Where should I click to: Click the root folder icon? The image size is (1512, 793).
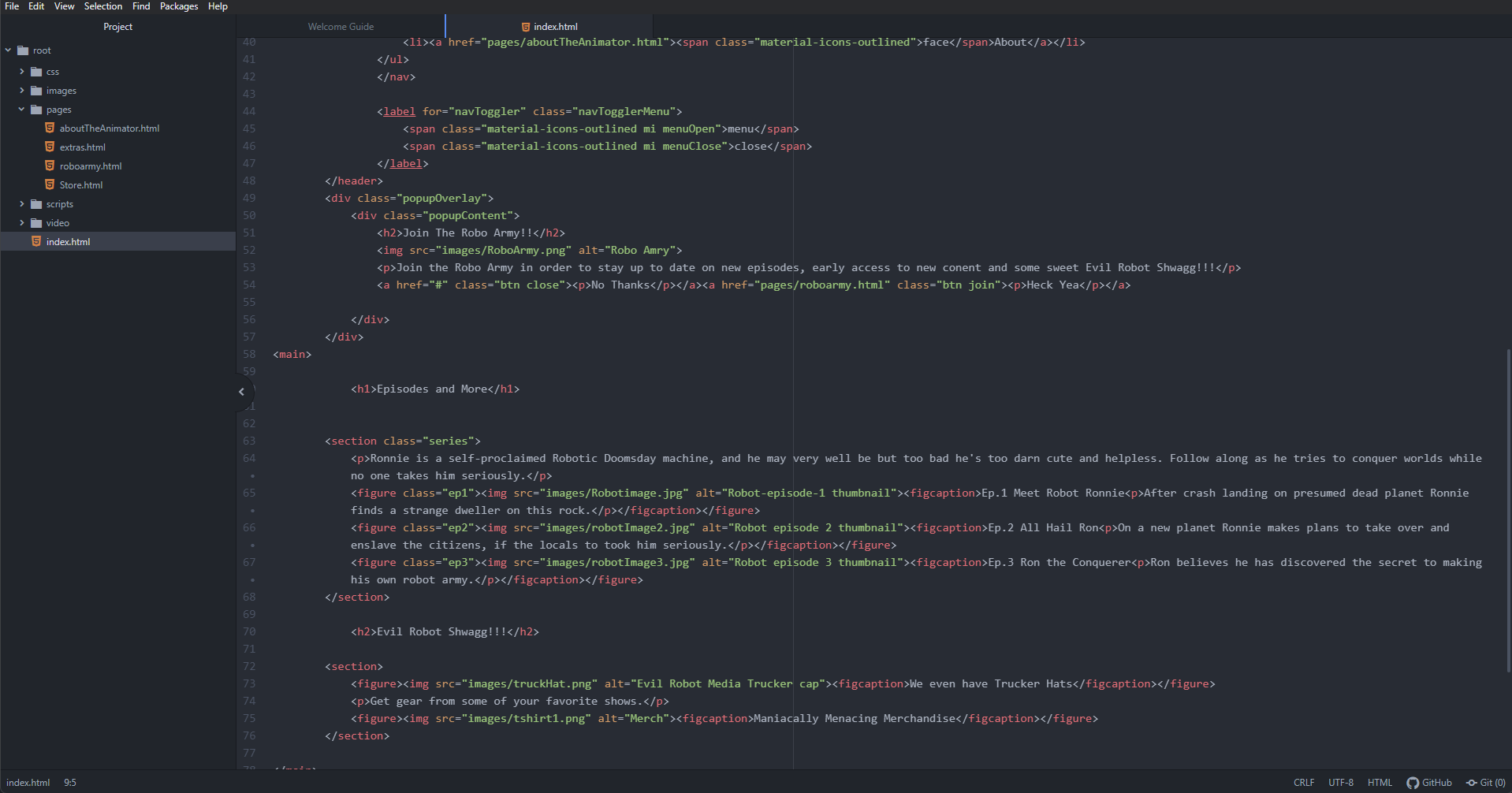click(23, 50)
